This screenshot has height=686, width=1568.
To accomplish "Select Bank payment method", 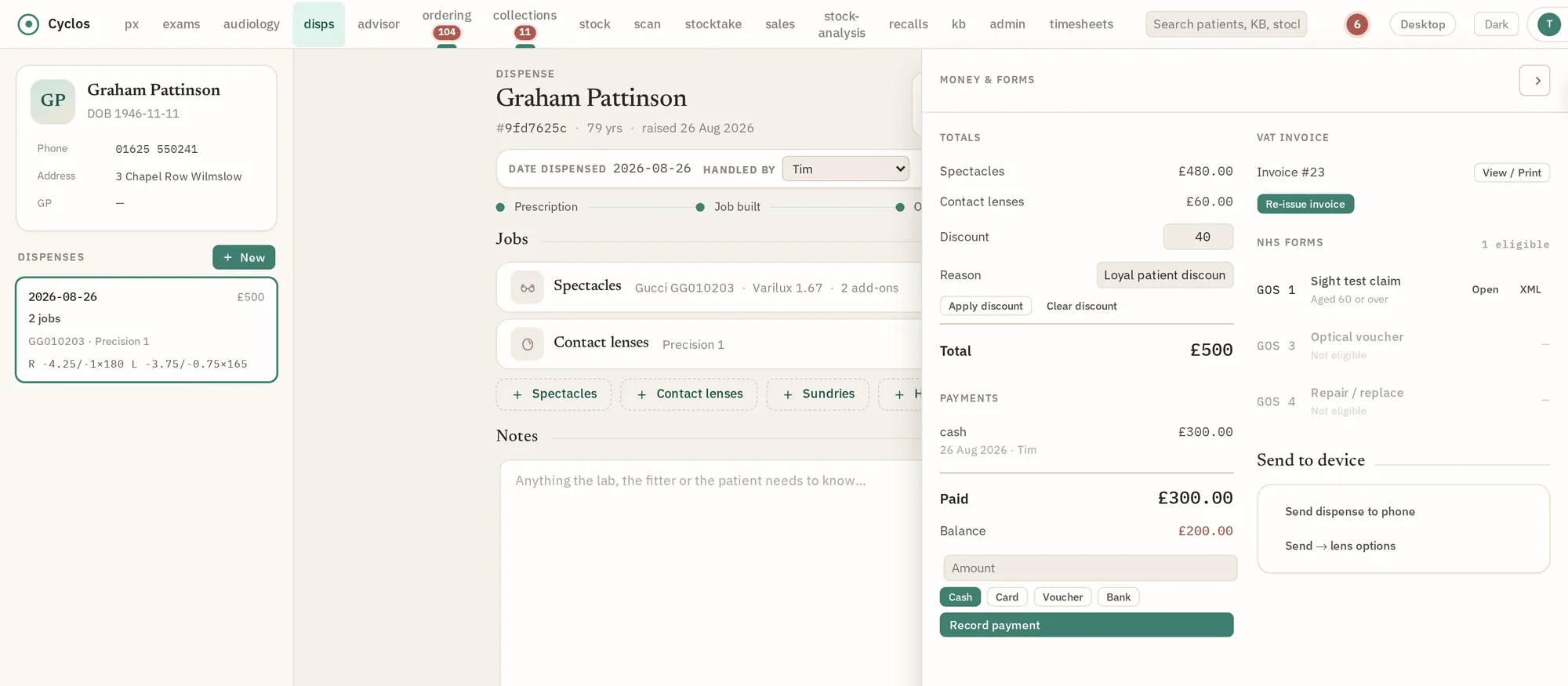I will tap(1118, 597).
